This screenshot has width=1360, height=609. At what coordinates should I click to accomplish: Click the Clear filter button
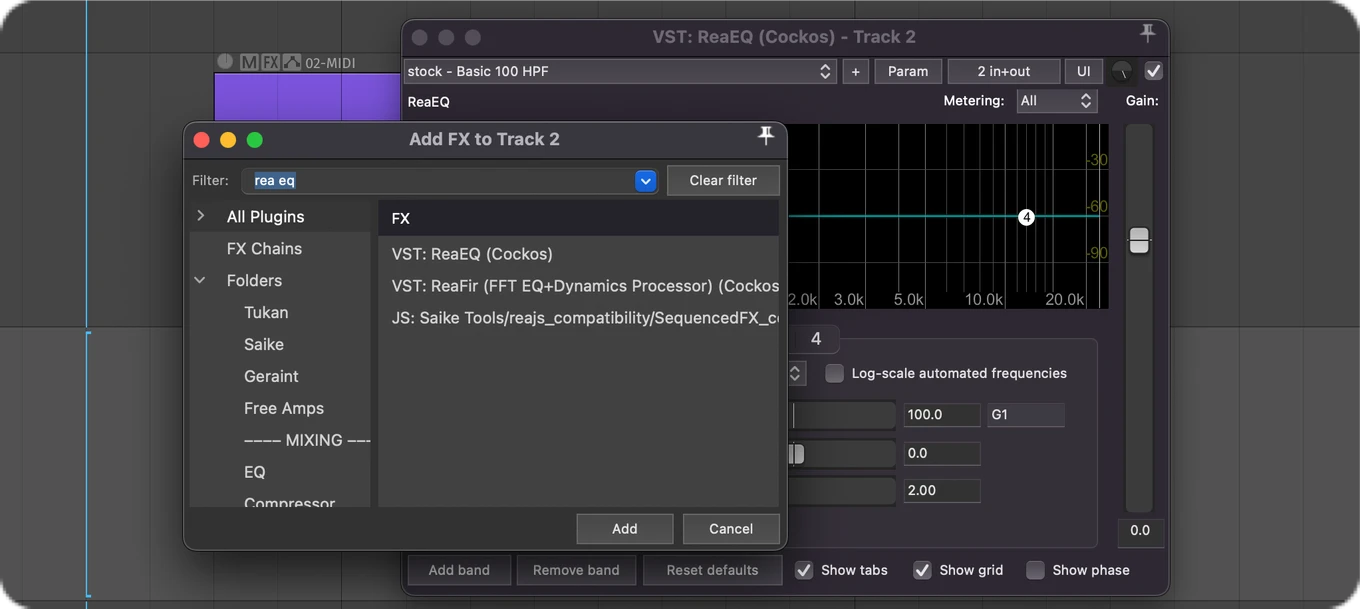(723, 181)
